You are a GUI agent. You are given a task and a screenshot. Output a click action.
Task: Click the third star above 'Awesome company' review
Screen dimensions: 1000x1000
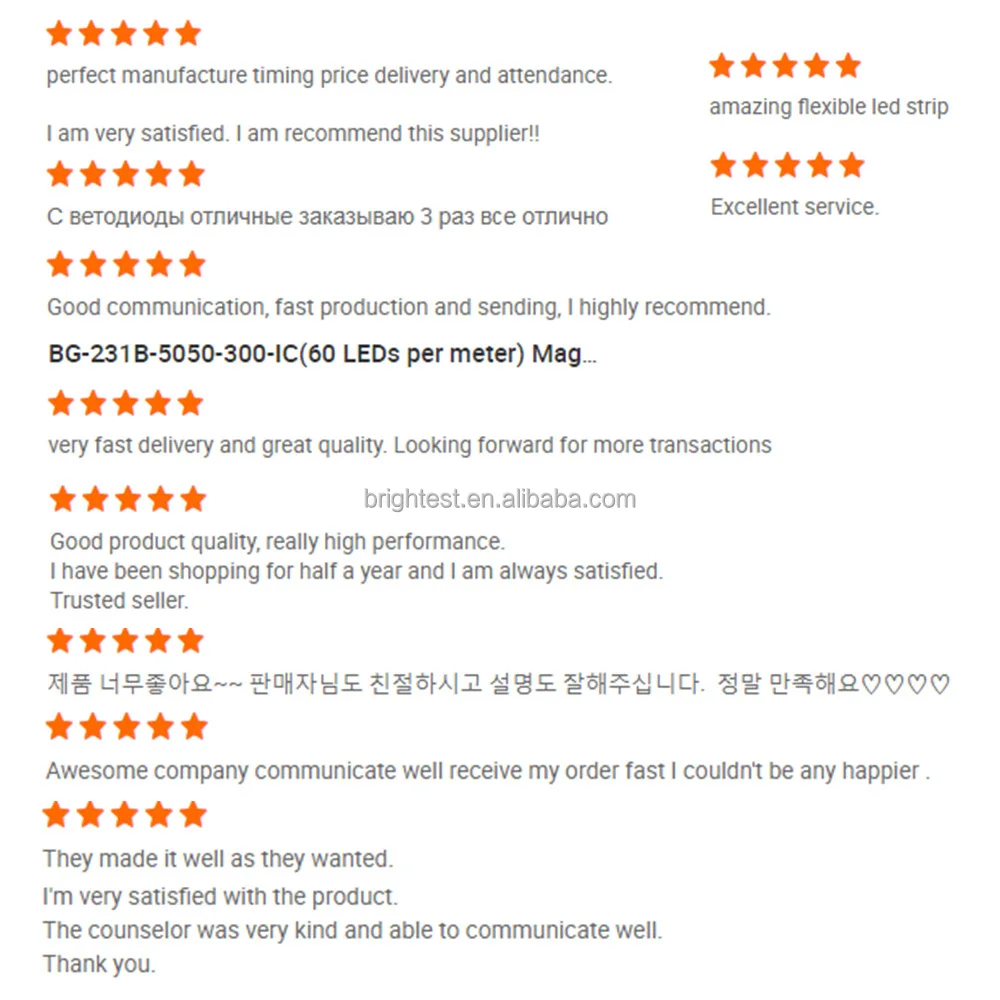click(x=126, y=727)
